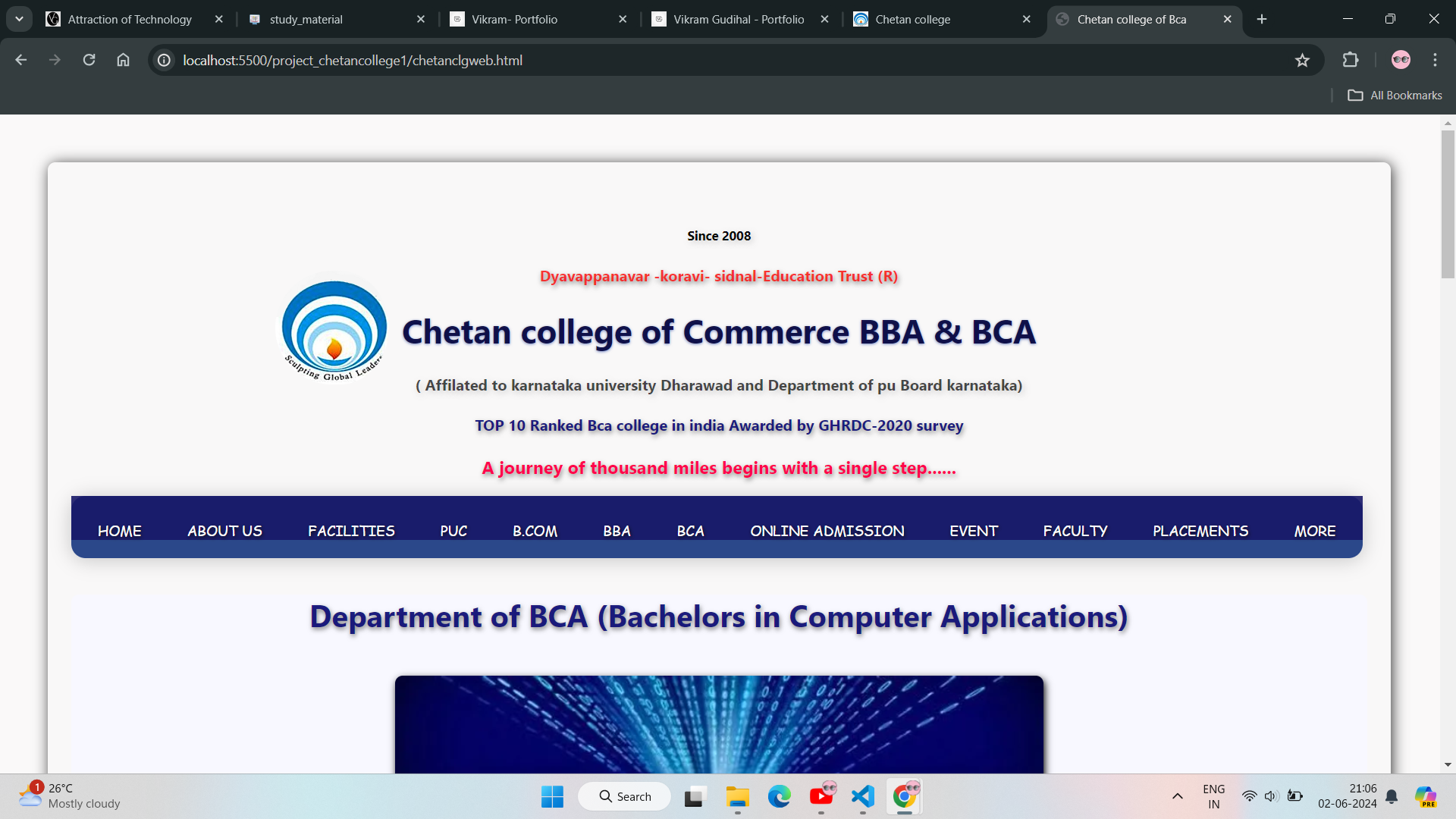Open EVENT navigation link
The height and width of the screenshot is (819, 1456).
click(974, 531)
